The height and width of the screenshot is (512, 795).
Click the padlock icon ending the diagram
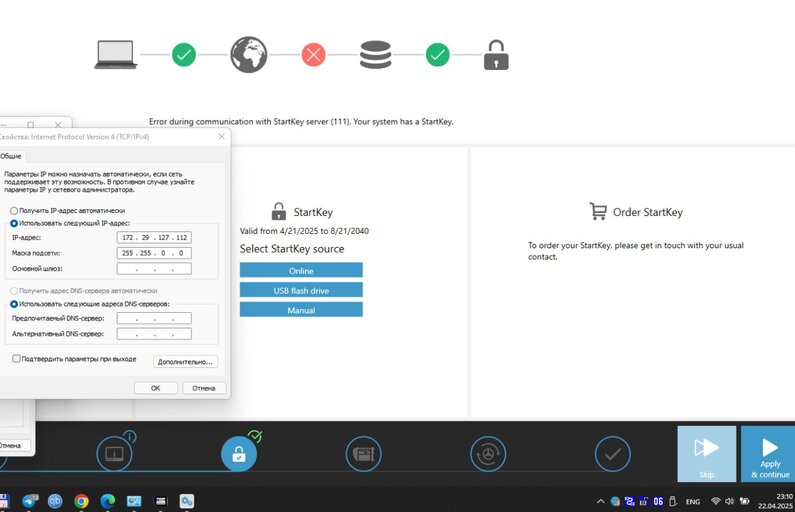point(496,55)
